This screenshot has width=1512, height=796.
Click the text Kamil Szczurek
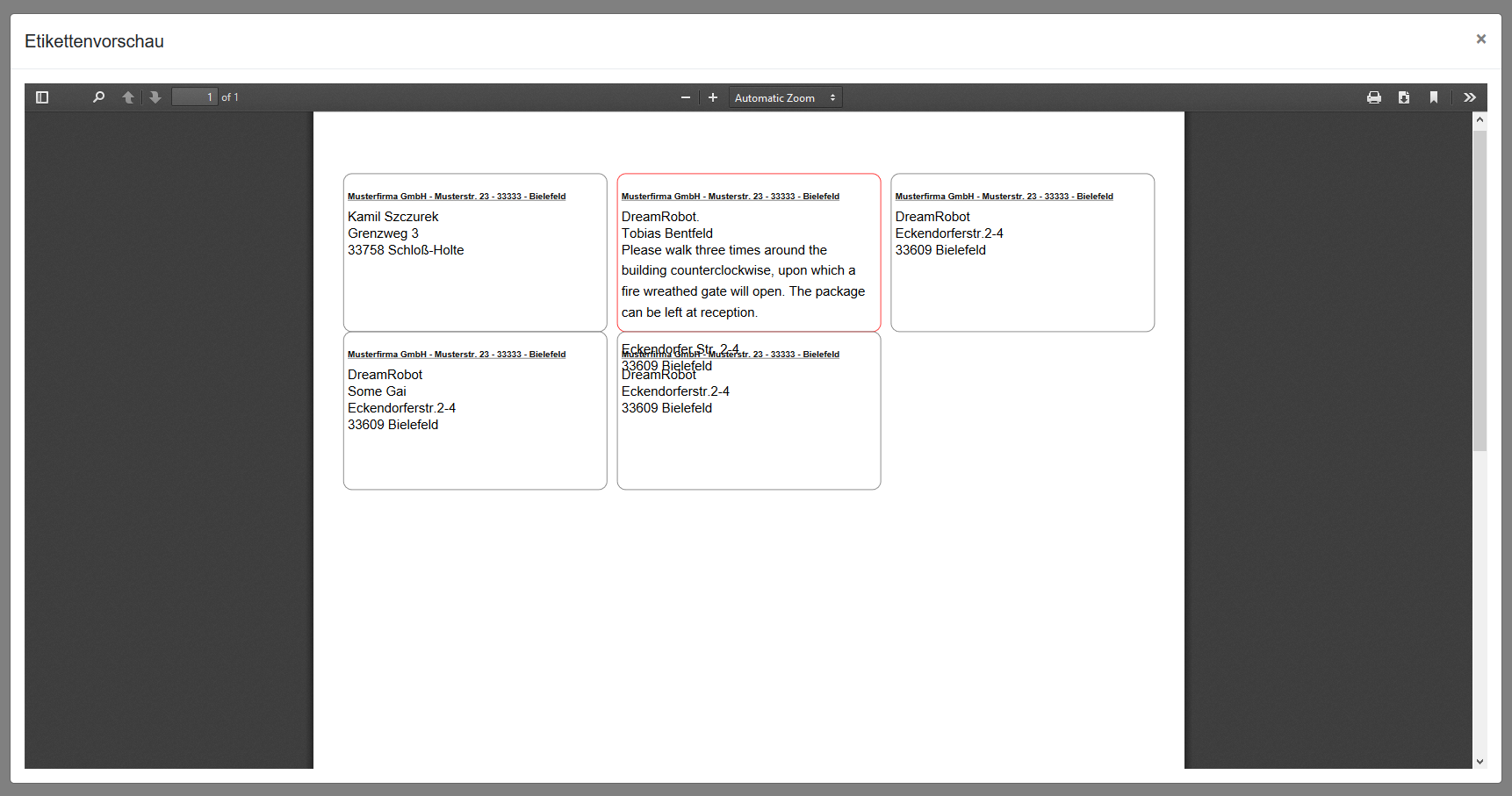(392, 217)
